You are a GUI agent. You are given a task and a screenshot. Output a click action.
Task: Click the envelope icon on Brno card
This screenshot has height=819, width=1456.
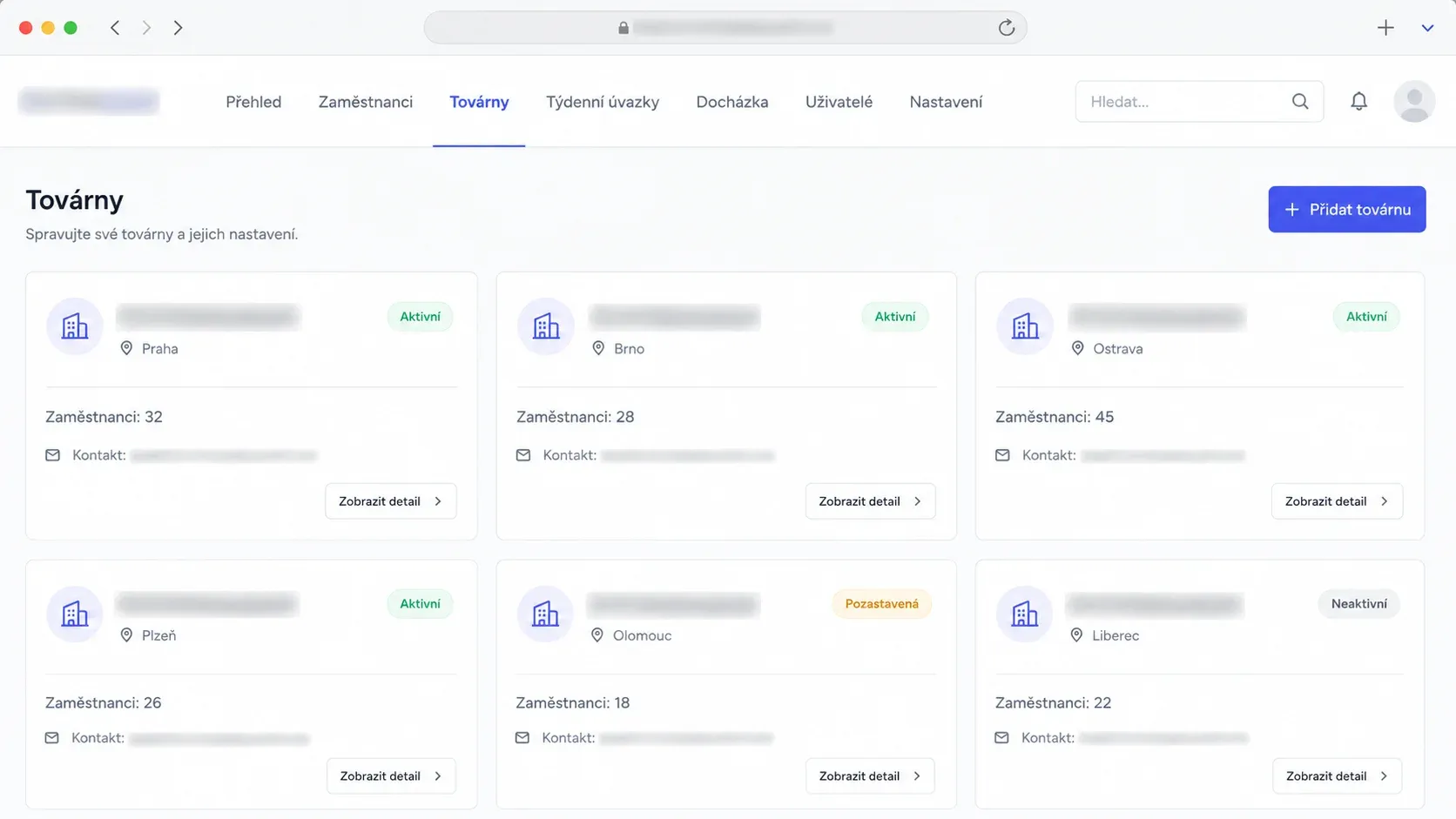click(523, 455)
